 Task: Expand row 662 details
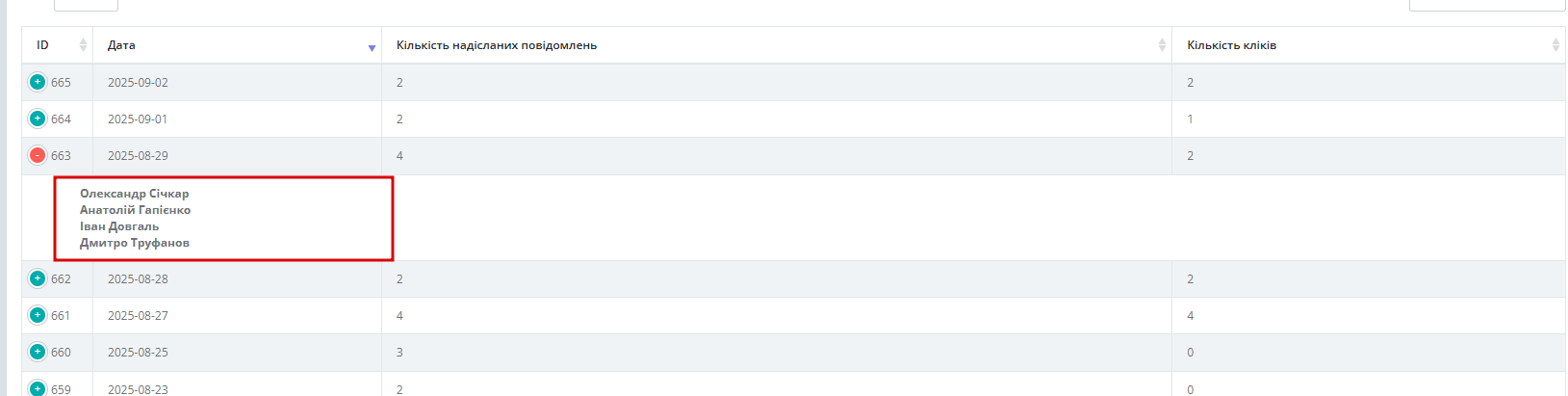coord(38,278)
